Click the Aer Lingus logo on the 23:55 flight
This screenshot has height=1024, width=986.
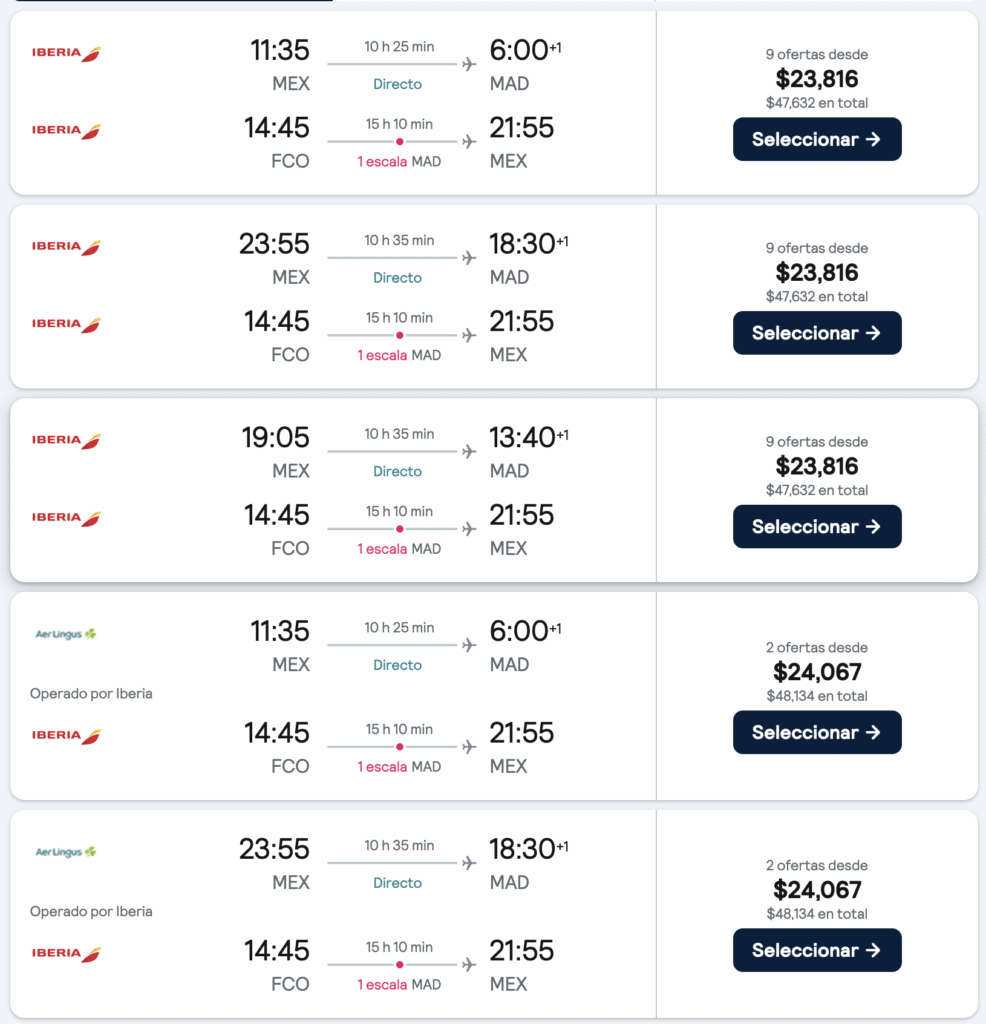[x=66, y=852]
